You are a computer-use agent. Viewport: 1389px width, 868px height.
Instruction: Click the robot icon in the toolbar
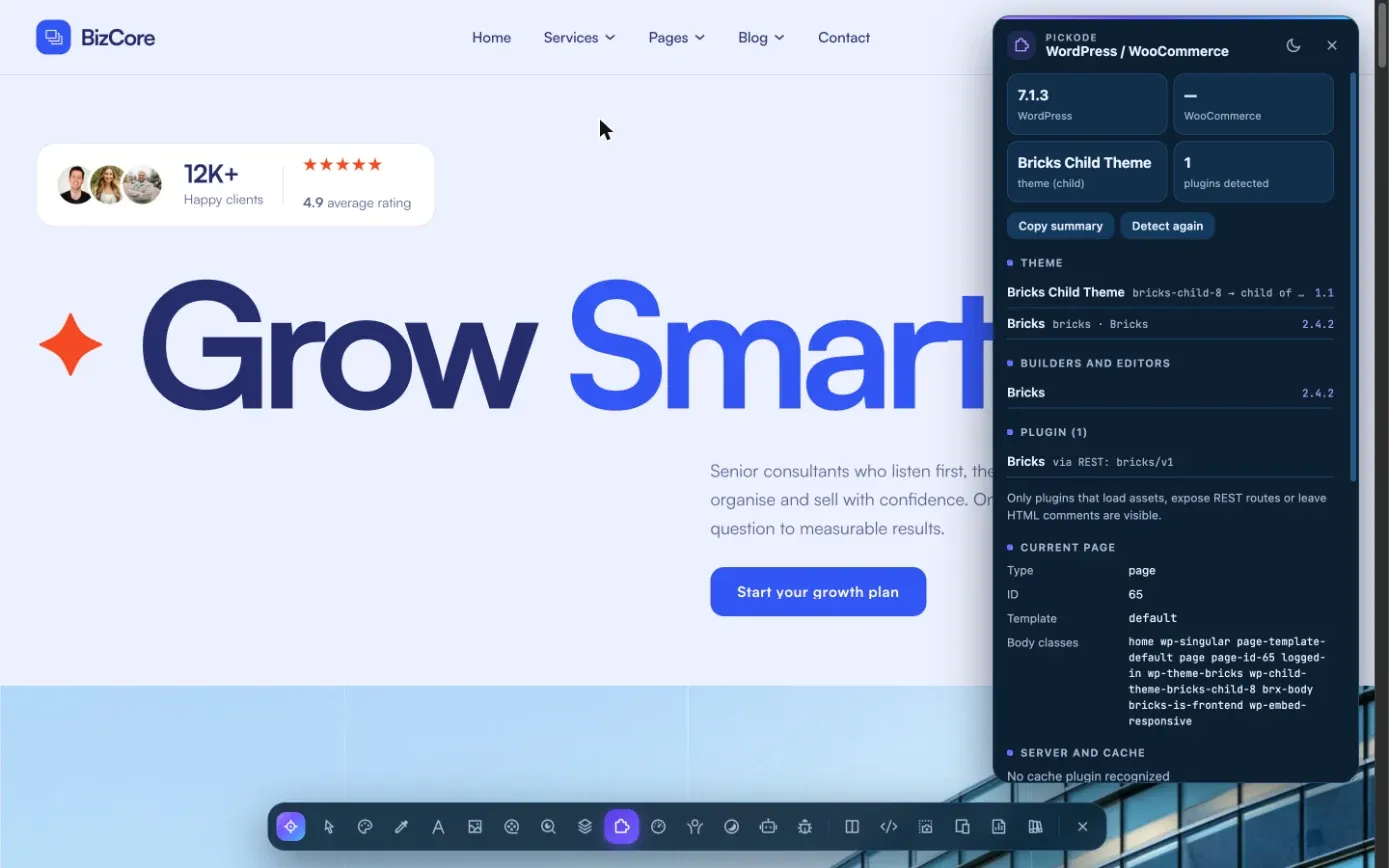[768, 827]
